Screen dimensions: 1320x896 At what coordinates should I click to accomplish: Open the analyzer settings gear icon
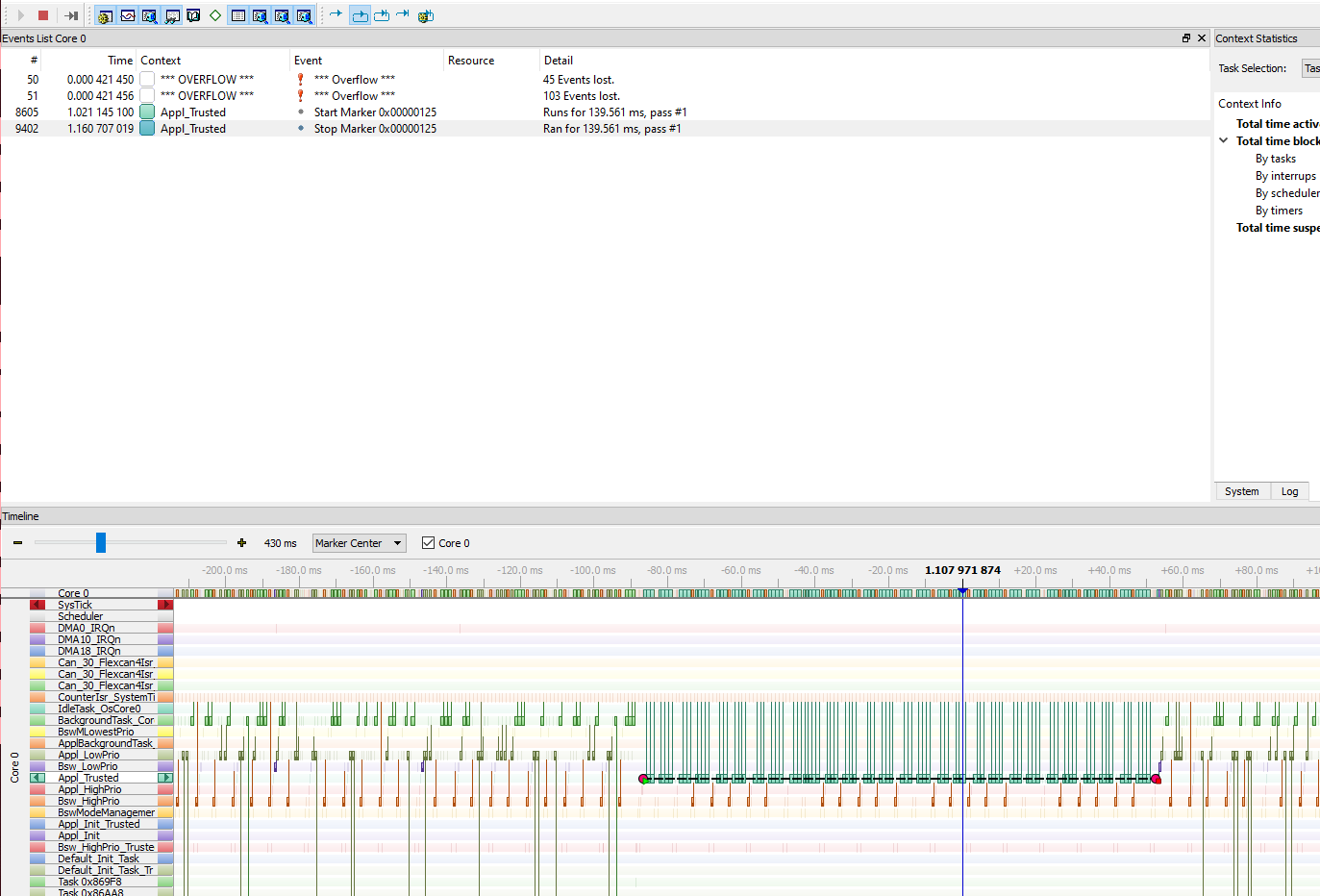tap(104, 15)
